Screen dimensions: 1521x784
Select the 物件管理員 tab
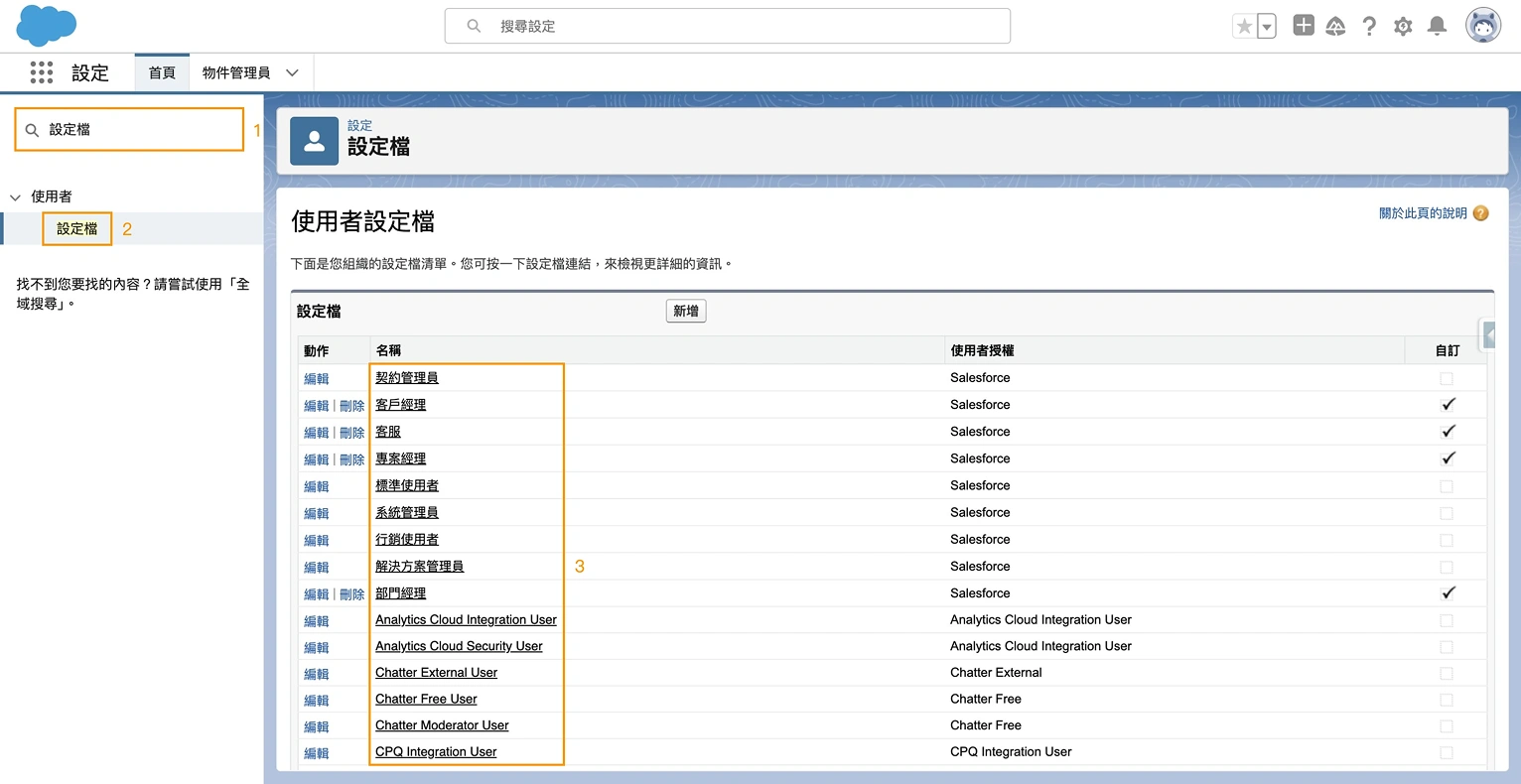pyautogui.click(x=238, y=71)
